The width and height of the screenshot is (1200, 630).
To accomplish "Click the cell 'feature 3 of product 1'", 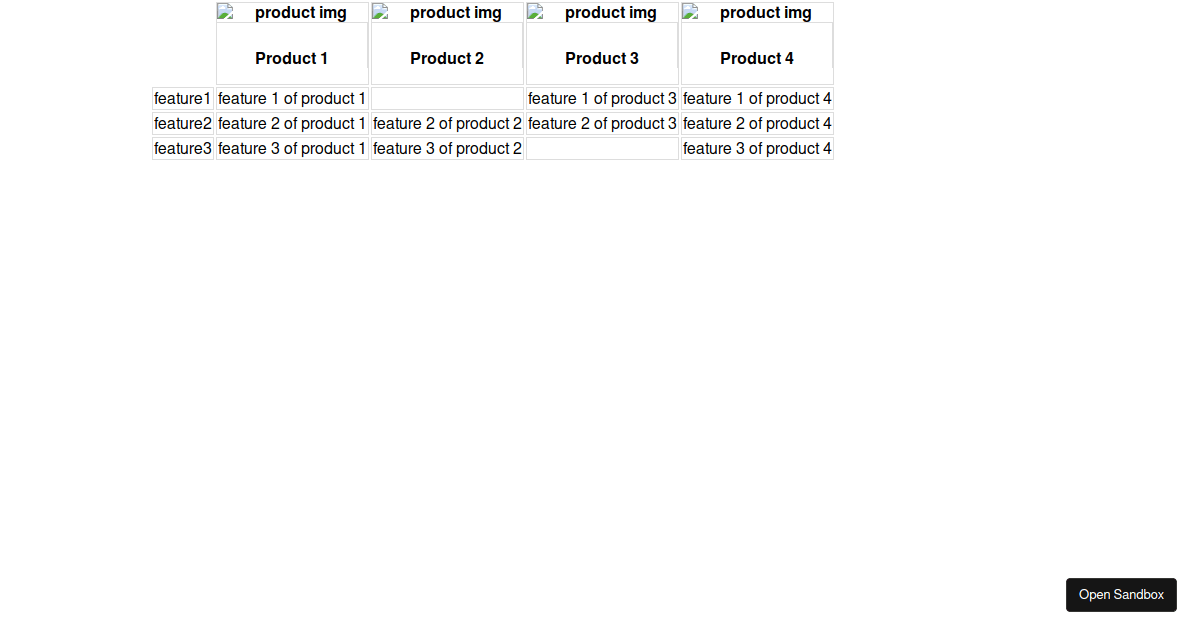I will [x=291, y=148].
